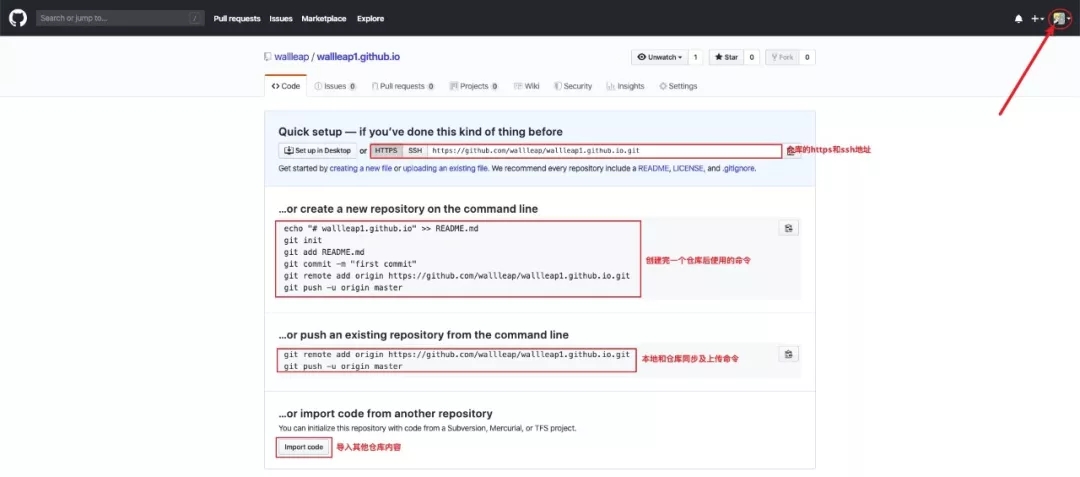Open the Settings tab with gear icon
This screenshot has height=477, width=1080.
(x=678, y=86)
